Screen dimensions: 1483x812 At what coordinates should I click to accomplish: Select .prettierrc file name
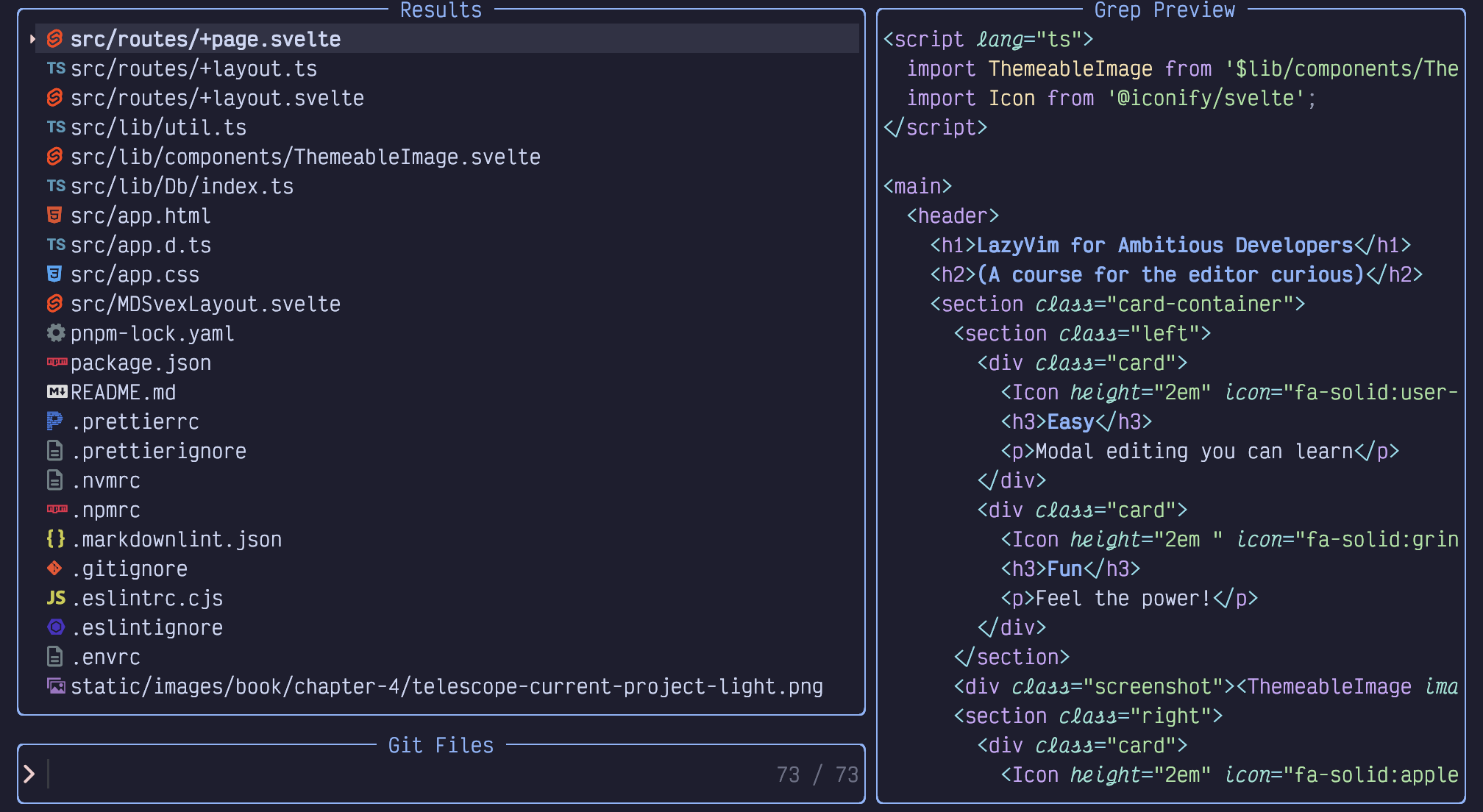click(135, 421)
